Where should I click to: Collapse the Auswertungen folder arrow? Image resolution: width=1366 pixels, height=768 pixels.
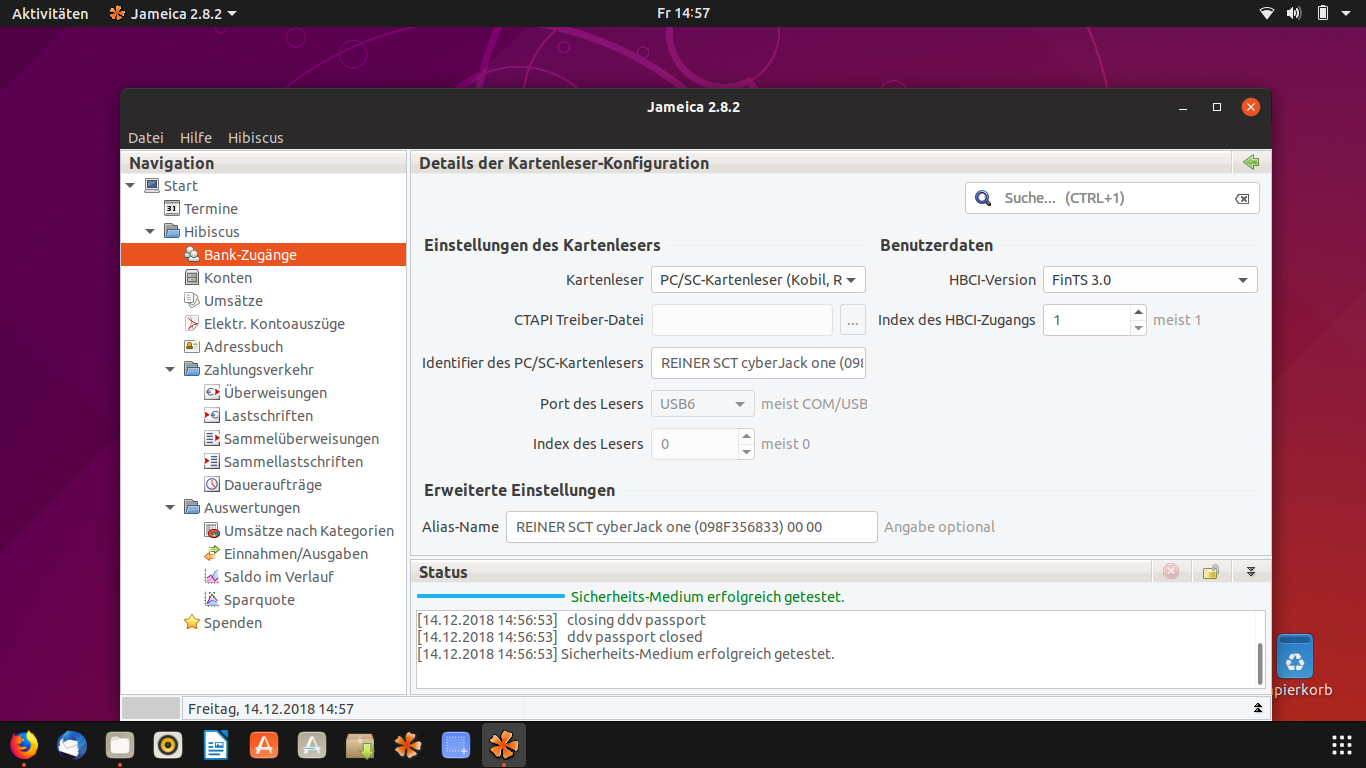170,508
